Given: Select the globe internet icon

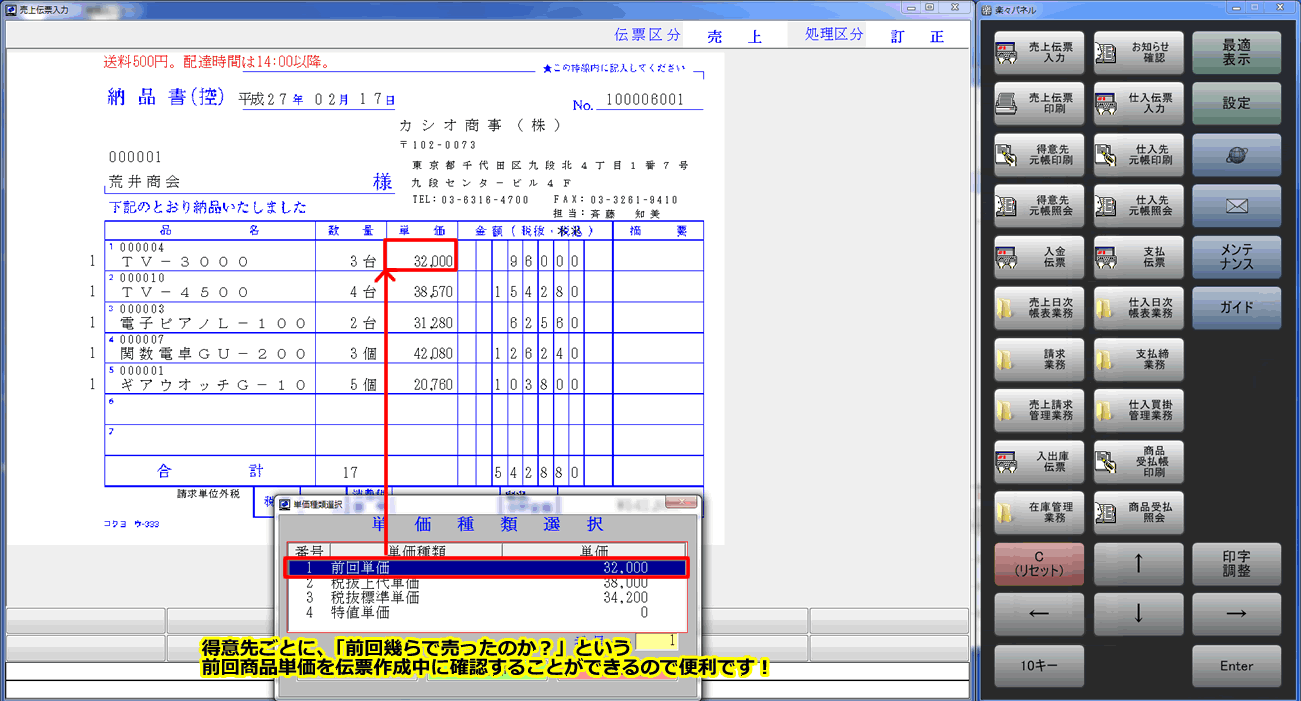Looking at the screenshot, I should click(x=1237, y=155).
